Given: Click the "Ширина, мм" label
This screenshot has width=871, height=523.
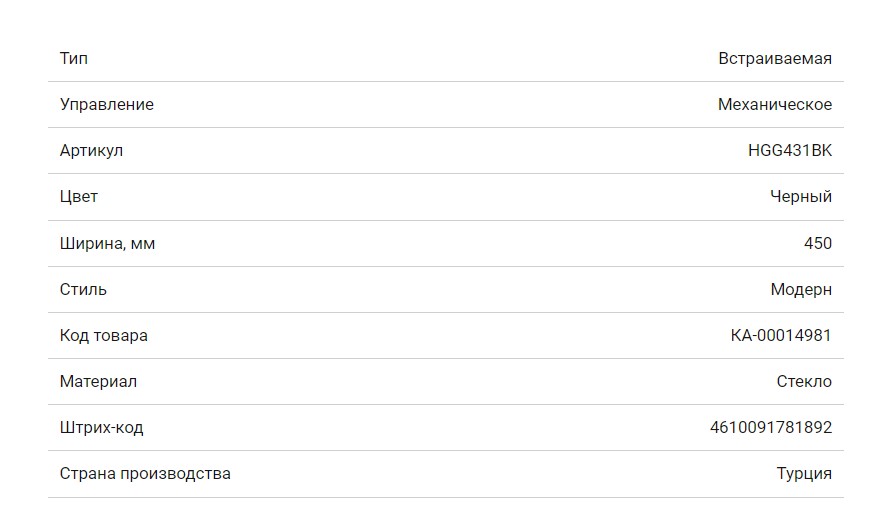Looking at the screenshot, I should pyautogui.click(x=107, y=243).
